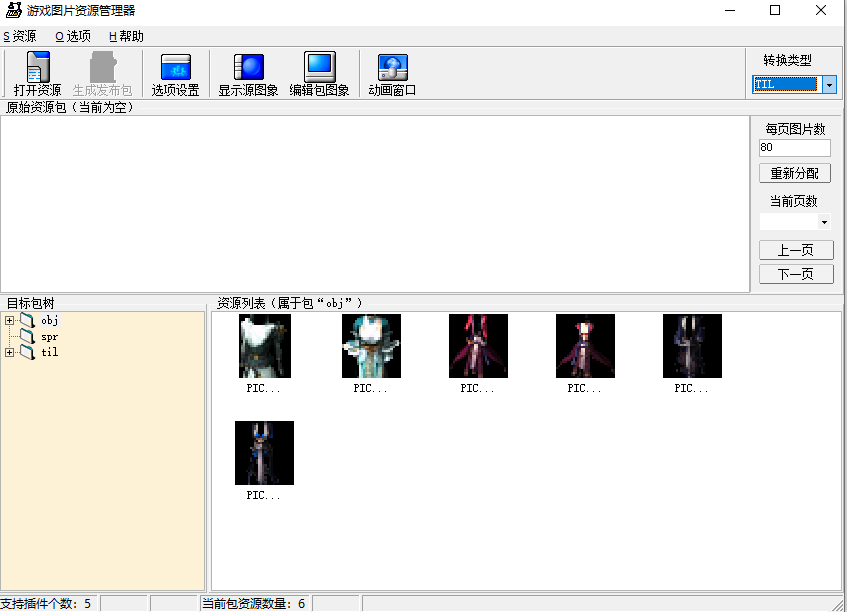Select the first white-robed sprite thumbnail
Screen dimensions: 847x612
[x=265, y=346]
